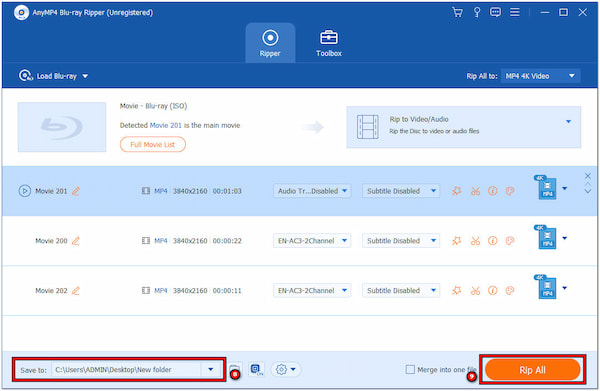Click the 4K MP4 format icon for Movie 202

[545, 287]
